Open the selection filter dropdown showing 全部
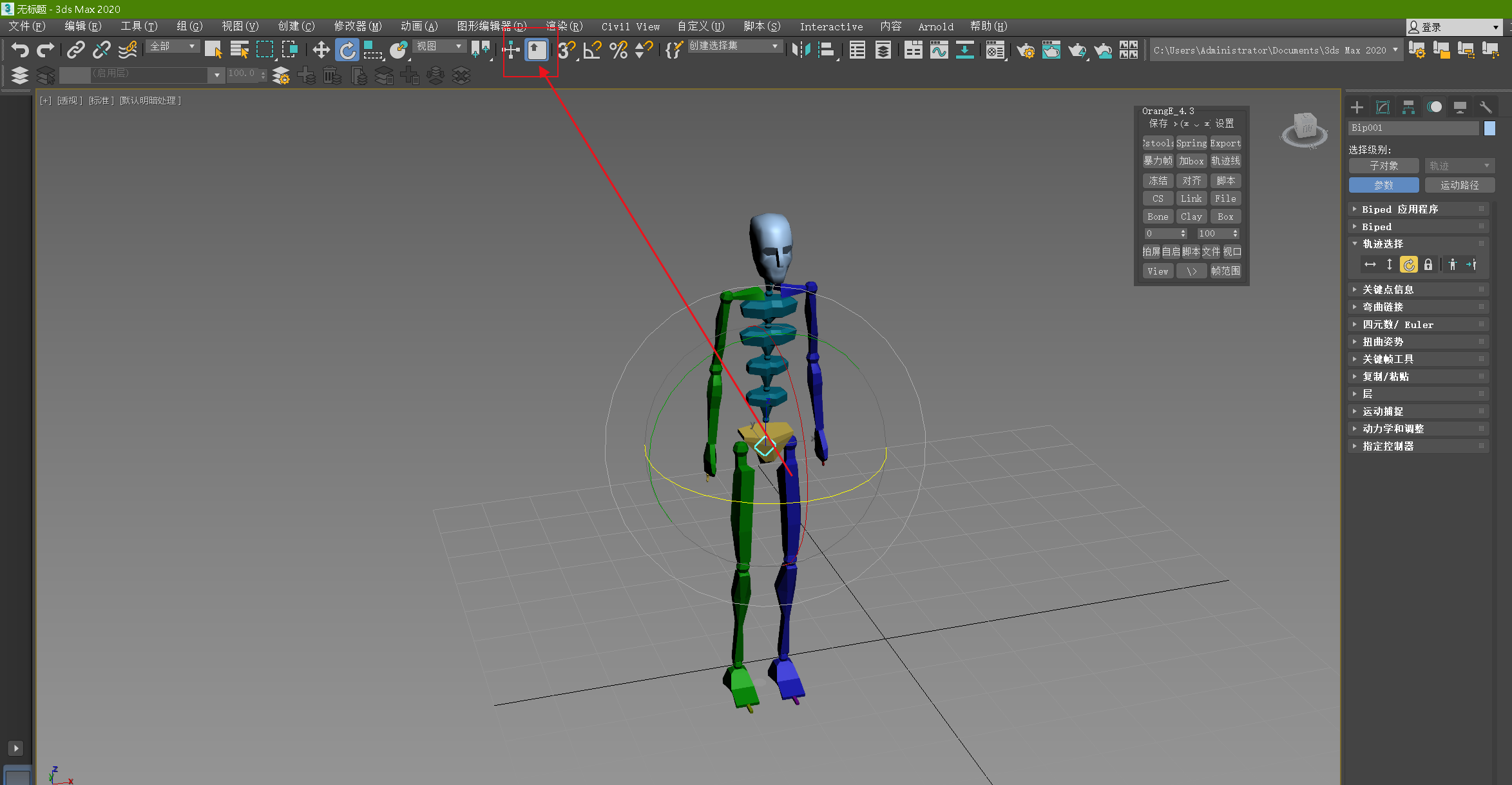1512x785 pixels. click(173, 46)
